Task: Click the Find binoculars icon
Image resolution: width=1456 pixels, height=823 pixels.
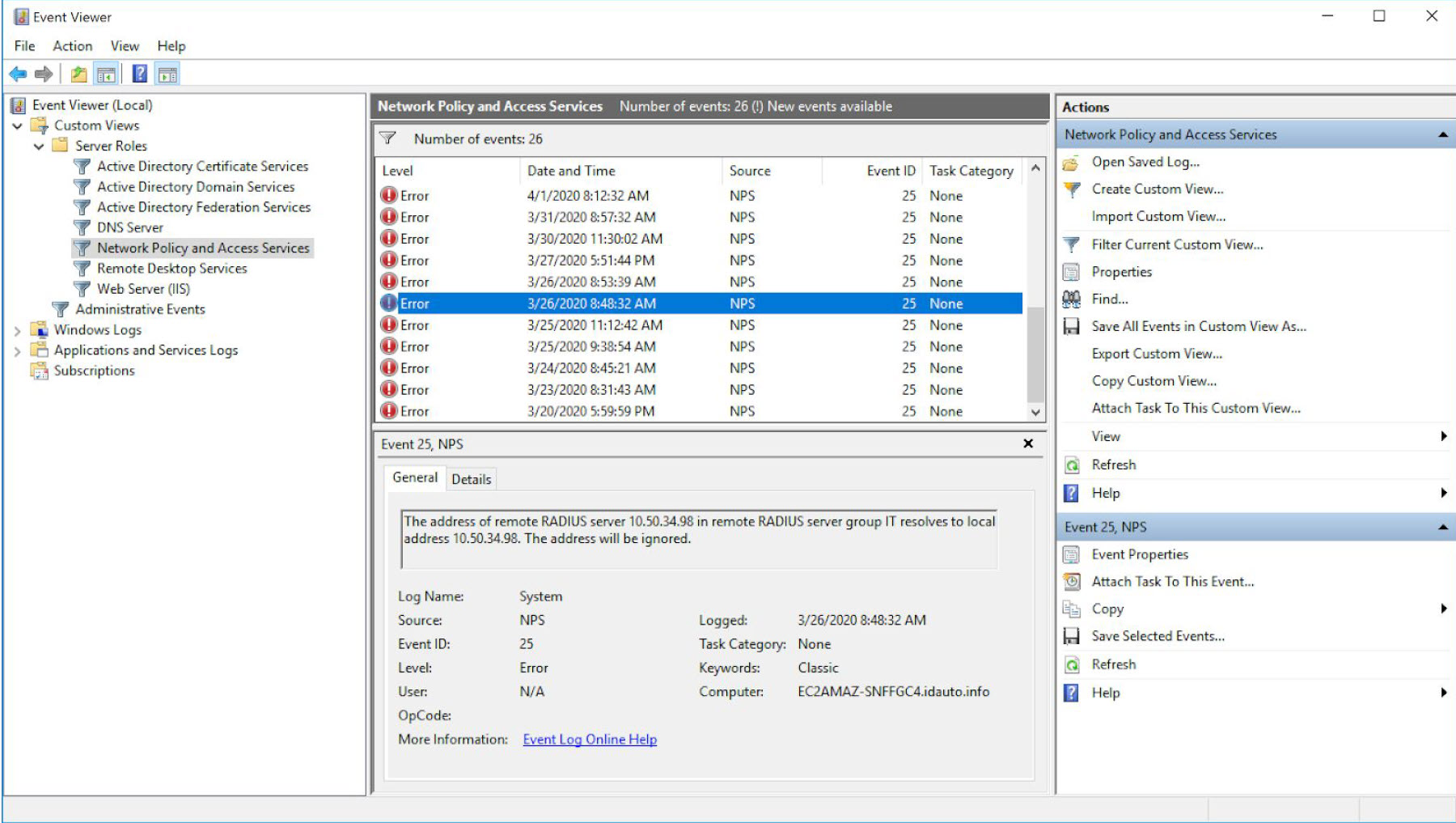Action: pyautogui.click(x=1071, y=299)
